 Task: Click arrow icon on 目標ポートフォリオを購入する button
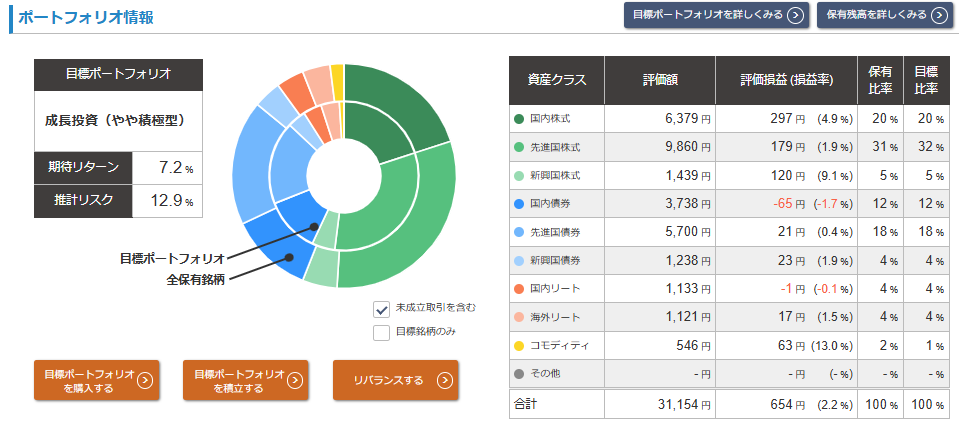pyautogui.click(x=145, y=381)
